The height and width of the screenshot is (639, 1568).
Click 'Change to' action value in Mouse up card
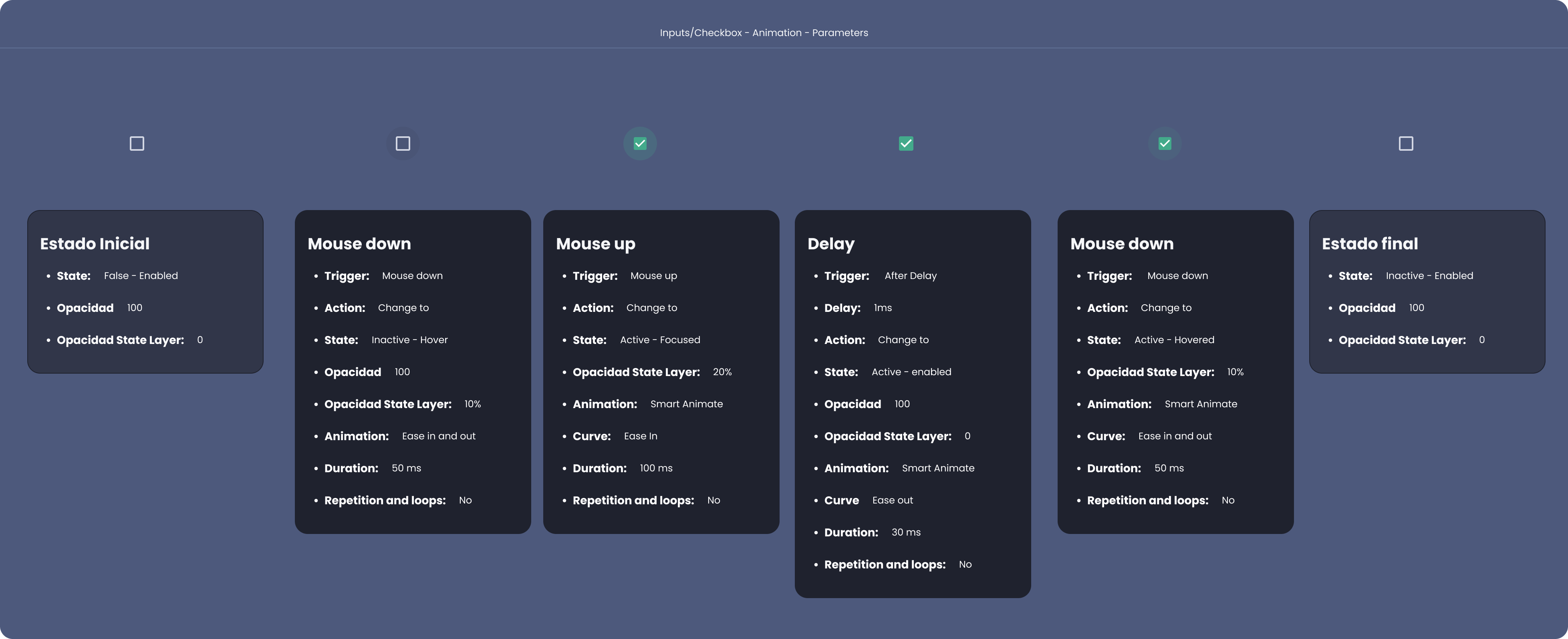651,308
